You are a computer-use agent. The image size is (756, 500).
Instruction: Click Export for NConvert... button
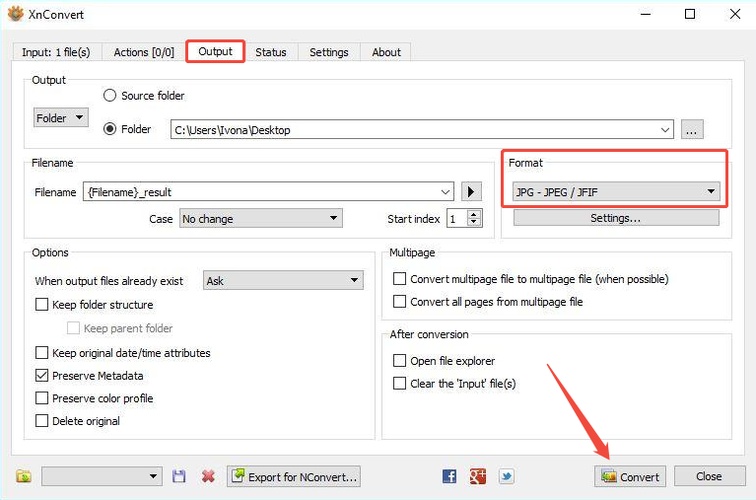294,476
